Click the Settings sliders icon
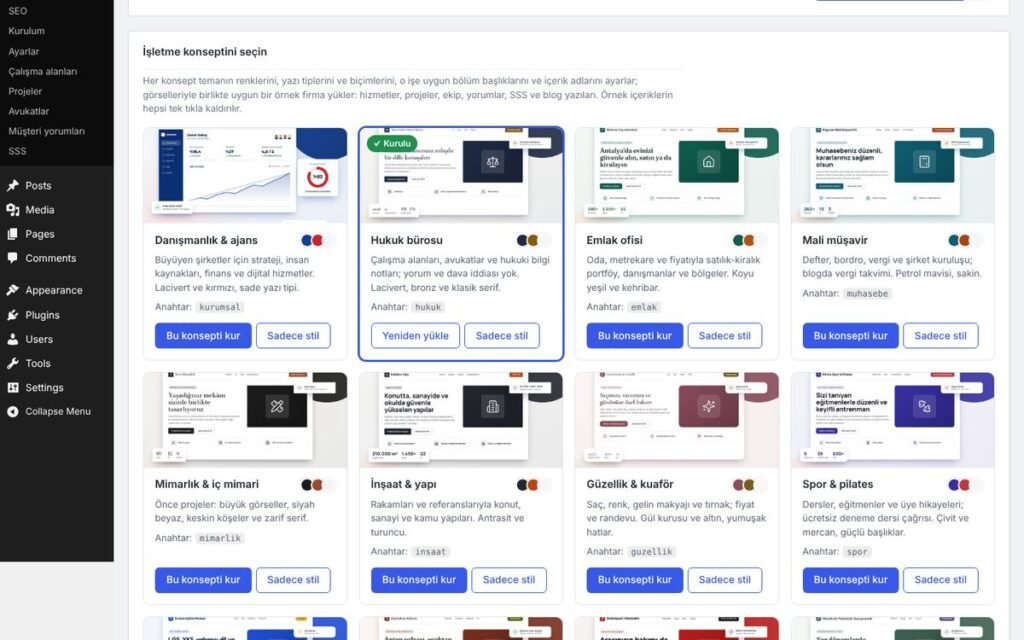The width and height of the screenshot is (1024, 640). [12, 387]
